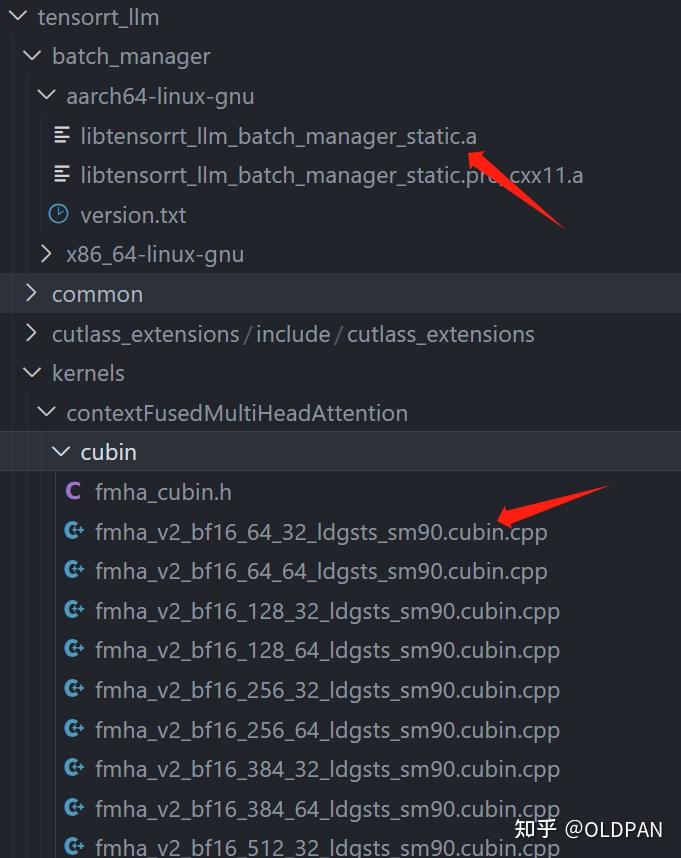Open fmha_cubin.h file
The width and height of the screenshot is (681, 858).
pos(163,492)
